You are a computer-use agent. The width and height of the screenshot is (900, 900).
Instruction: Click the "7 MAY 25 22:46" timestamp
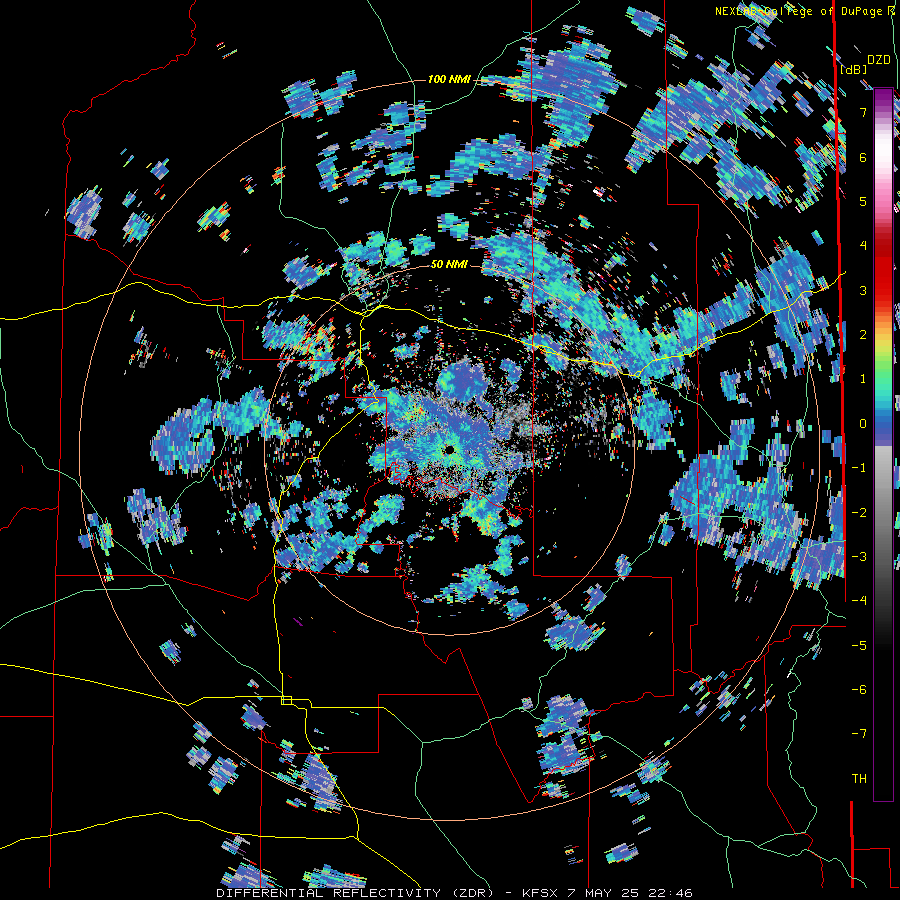[x=631, y=893]
